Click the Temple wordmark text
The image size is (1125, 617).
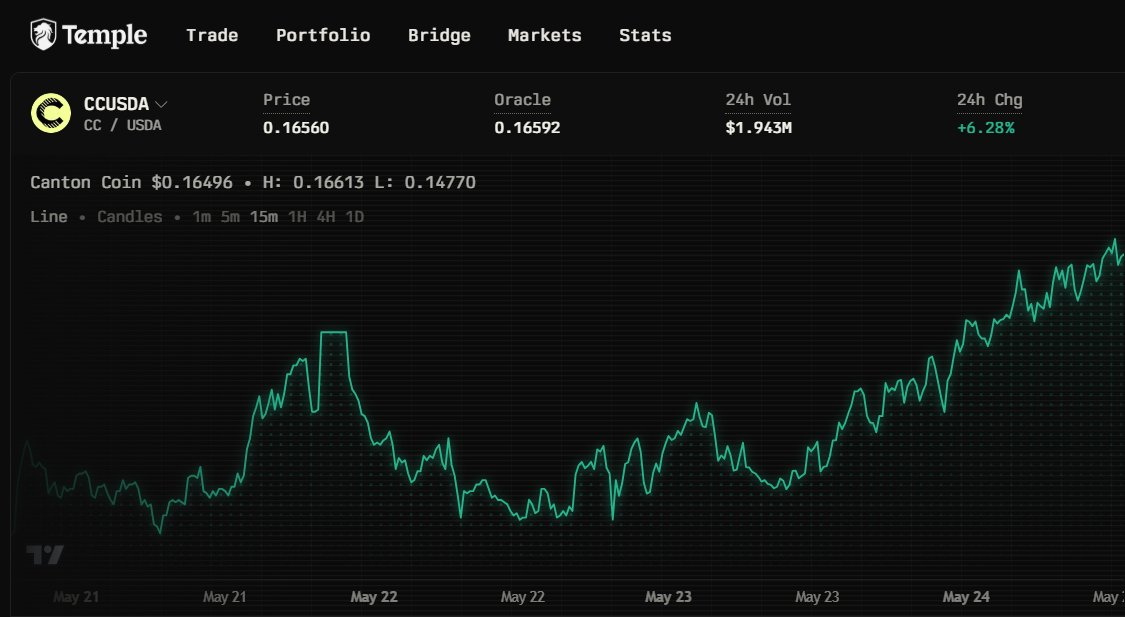(x=105, y=35)
